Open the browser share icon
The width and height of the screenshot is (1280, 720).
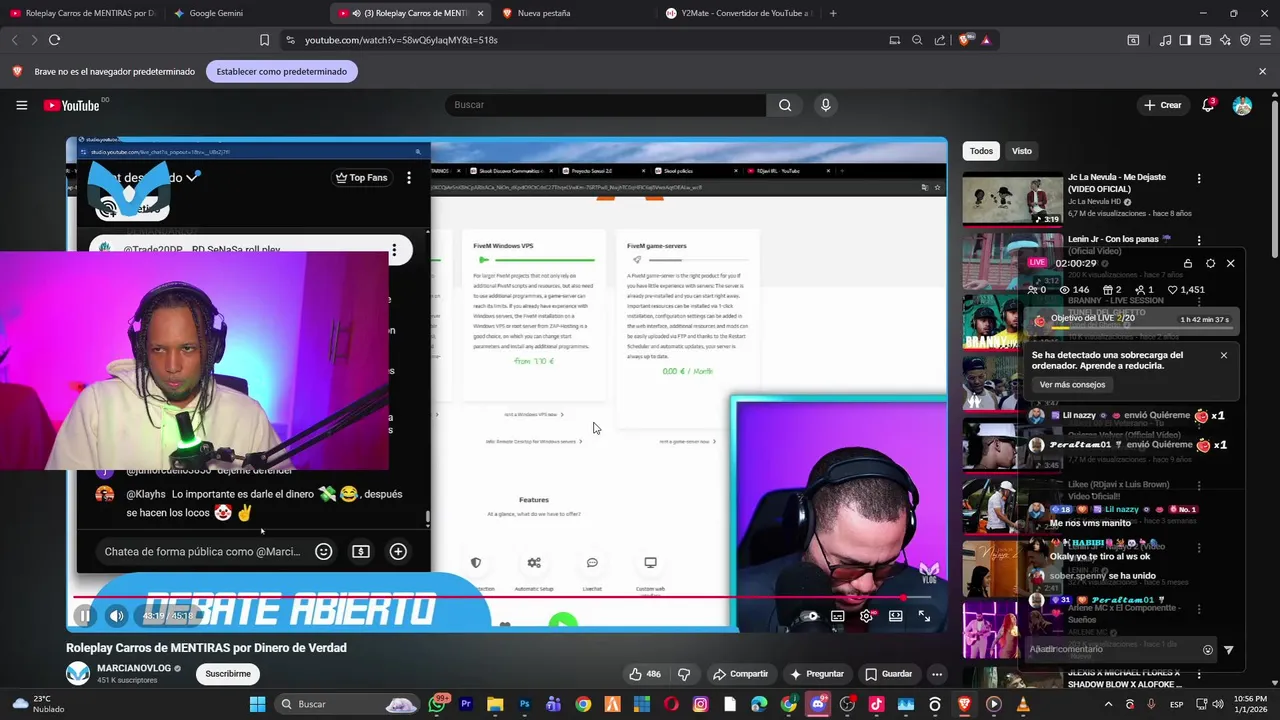pyautogui.click(x=940, y=40)
